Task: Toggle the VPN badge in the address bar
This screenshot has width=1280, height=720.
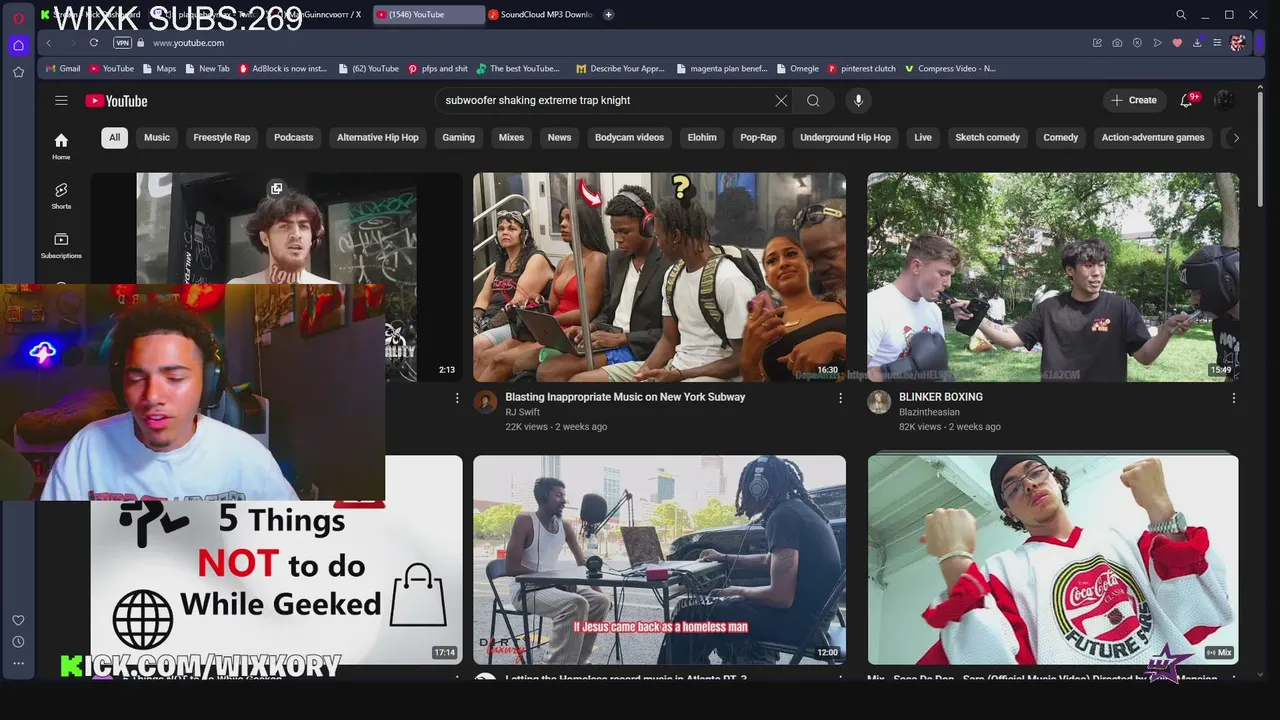Action: click(122, 43)
